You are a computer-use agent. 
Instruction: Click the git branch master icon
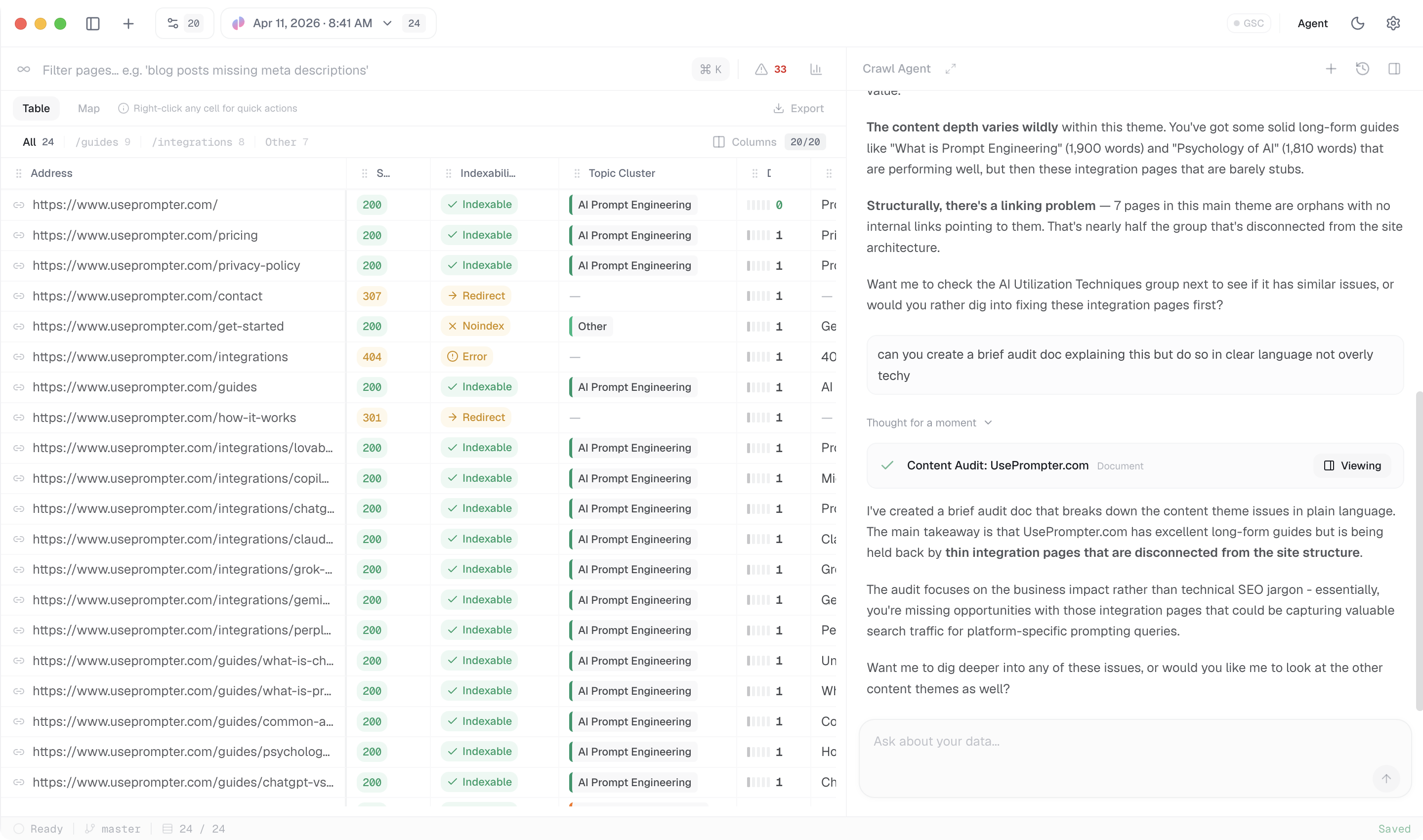tap(89, 829)
